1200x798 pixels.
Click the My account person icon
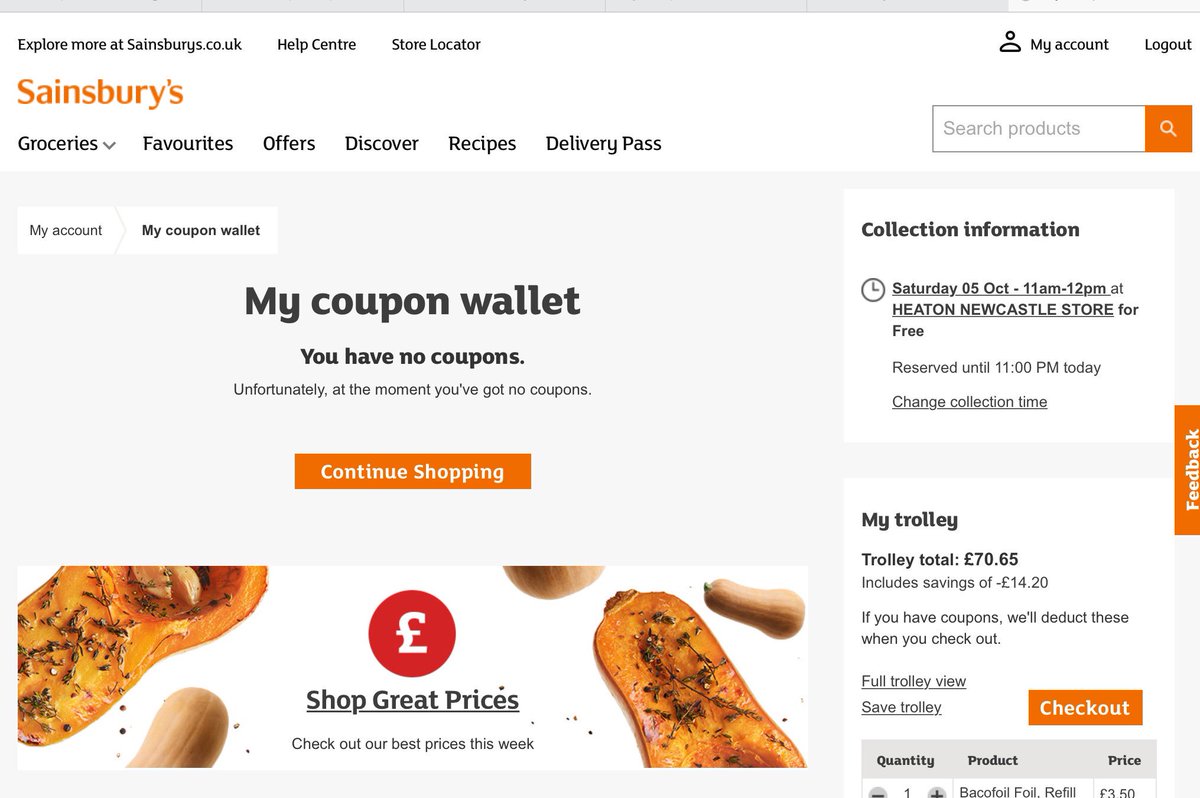pyautogui.click(x=1010, y=43)
